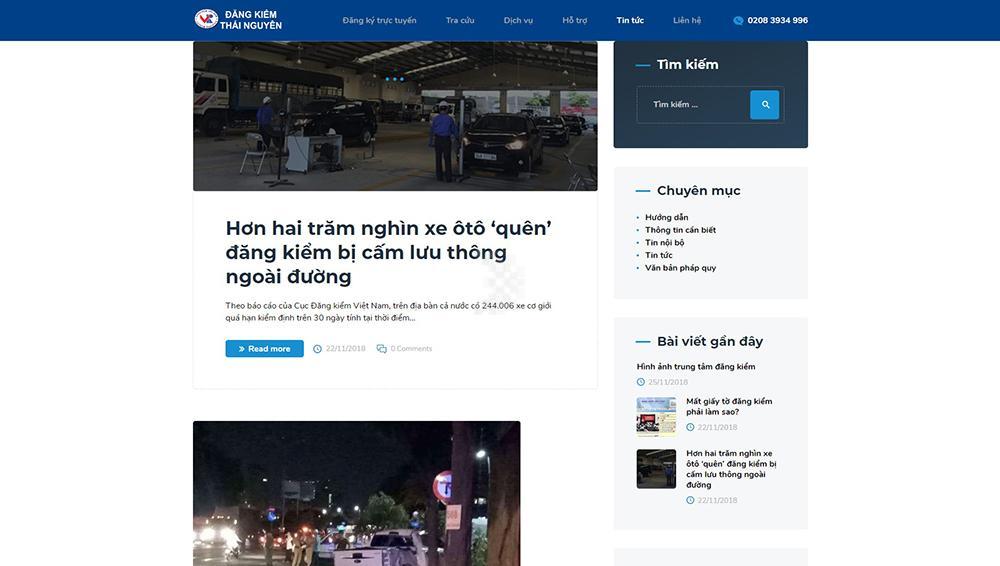Select the Tin tức navigation tab
The height and width of the screenshot is (566, 1000).
pos(630,20)
